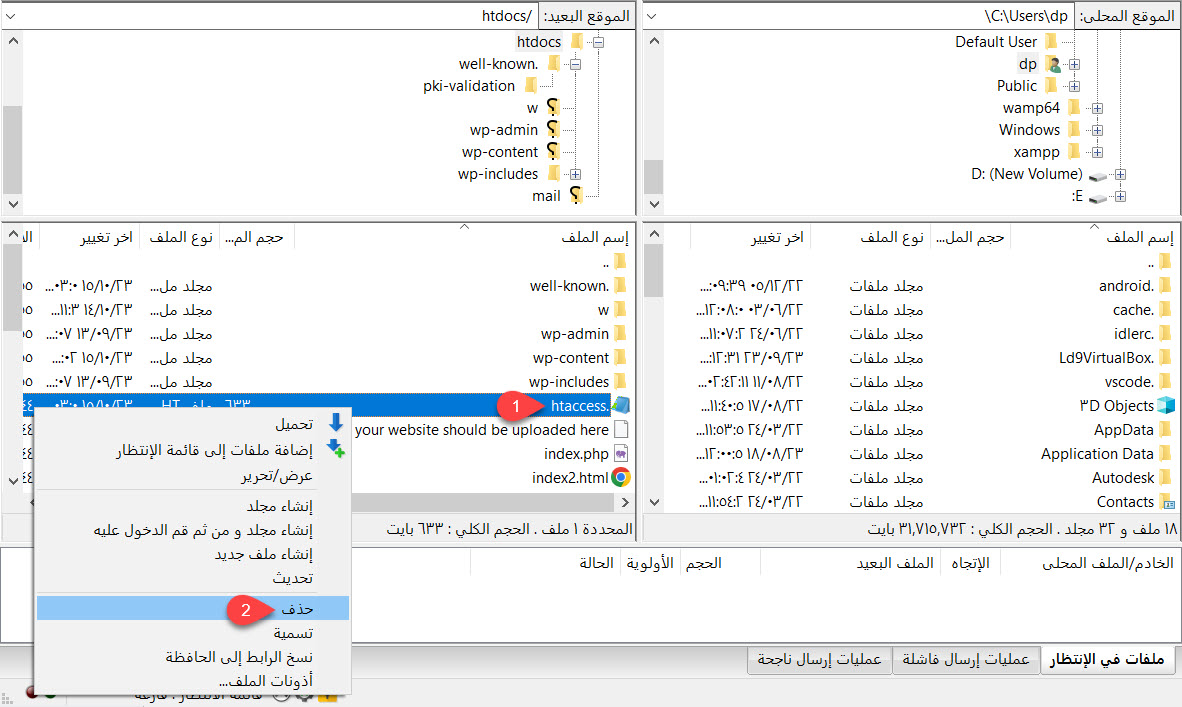The height and width of the screenshot is (707, 1182).
Task: Select تسمية rename menu entry
Action: coord(294,633)
